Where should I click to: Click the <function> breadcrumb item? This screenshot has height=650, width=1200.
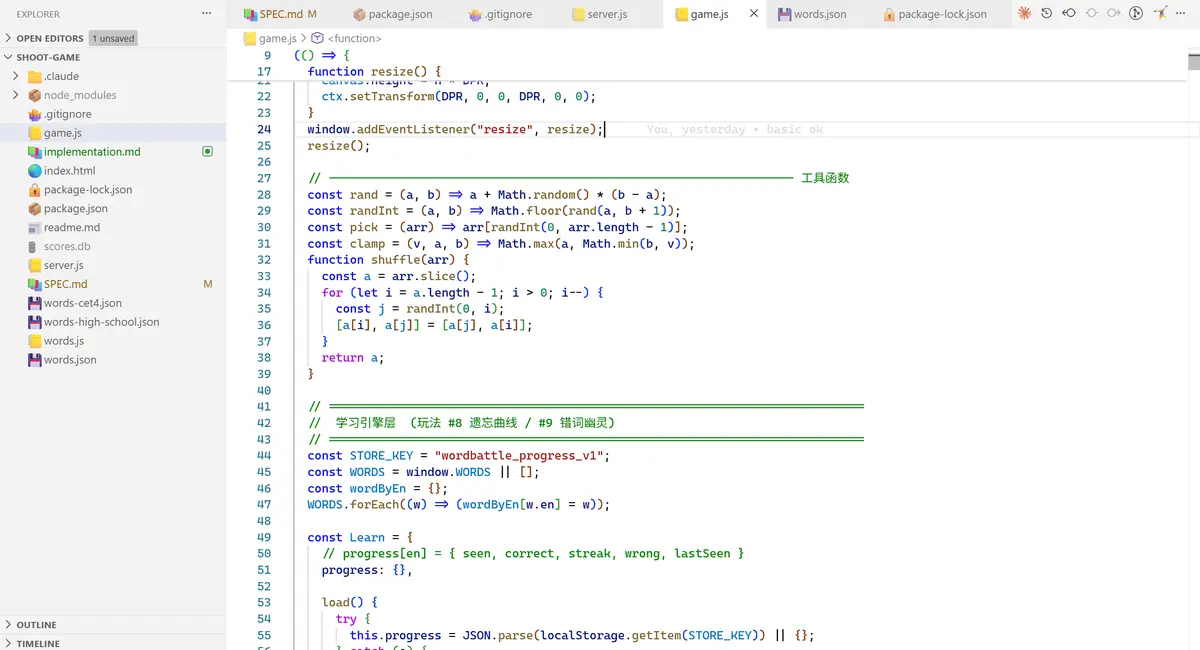354,38
